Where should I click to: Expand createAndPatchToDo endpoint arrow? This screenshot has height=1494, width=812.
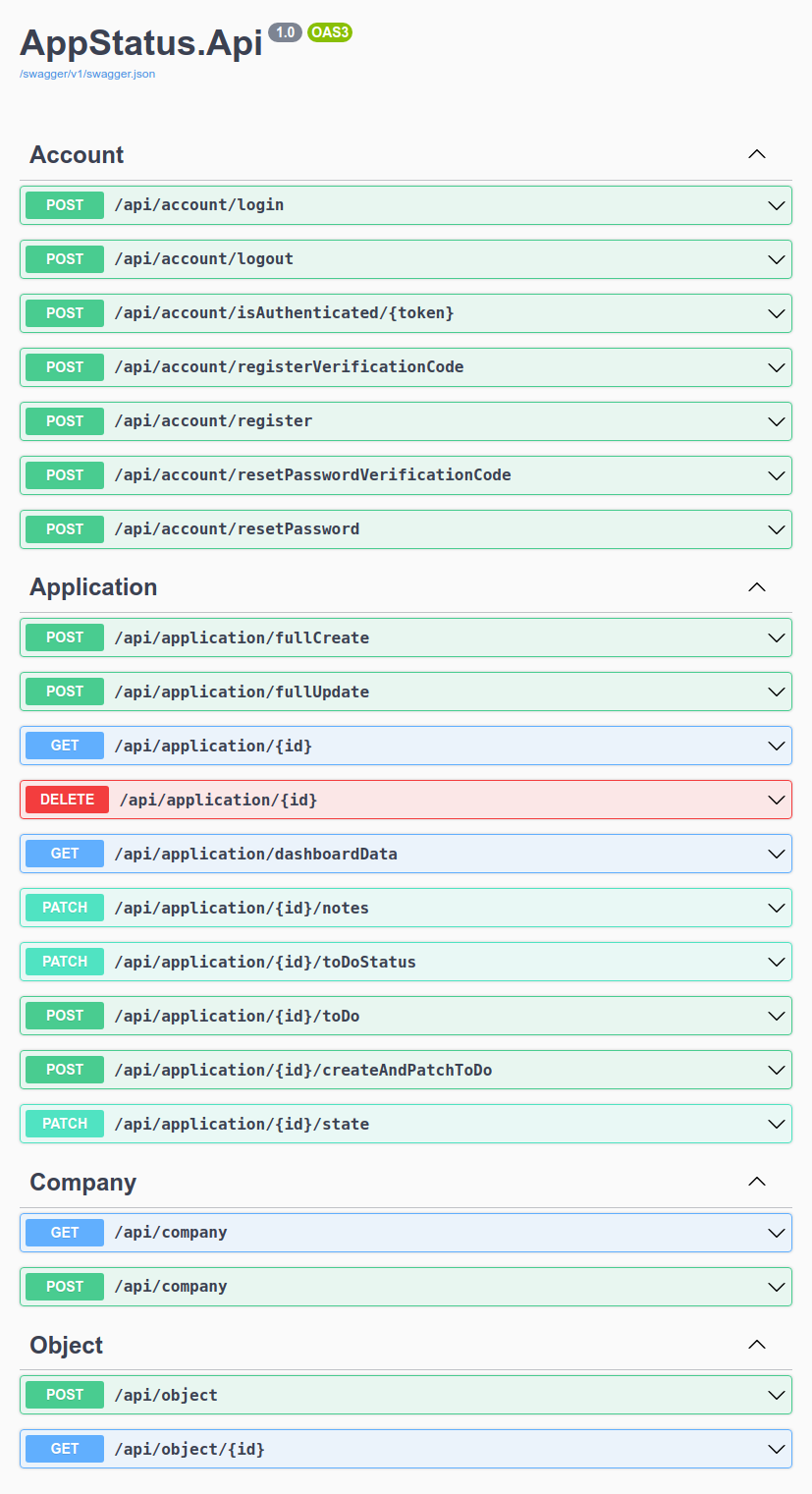coord(777,1070)
